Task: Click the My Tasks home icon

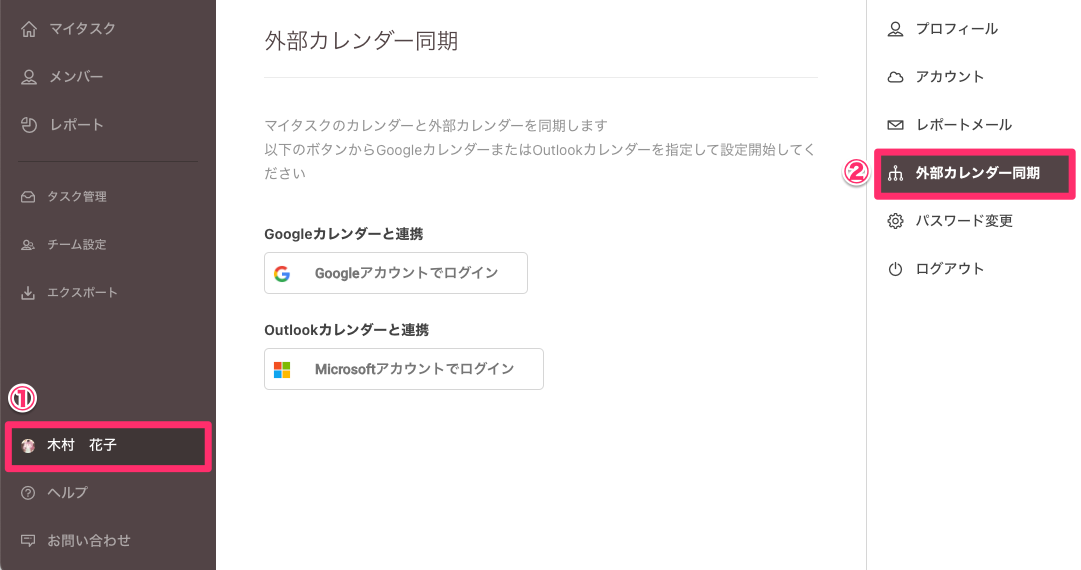Action: pyautogui.click(x=28, y=29)
